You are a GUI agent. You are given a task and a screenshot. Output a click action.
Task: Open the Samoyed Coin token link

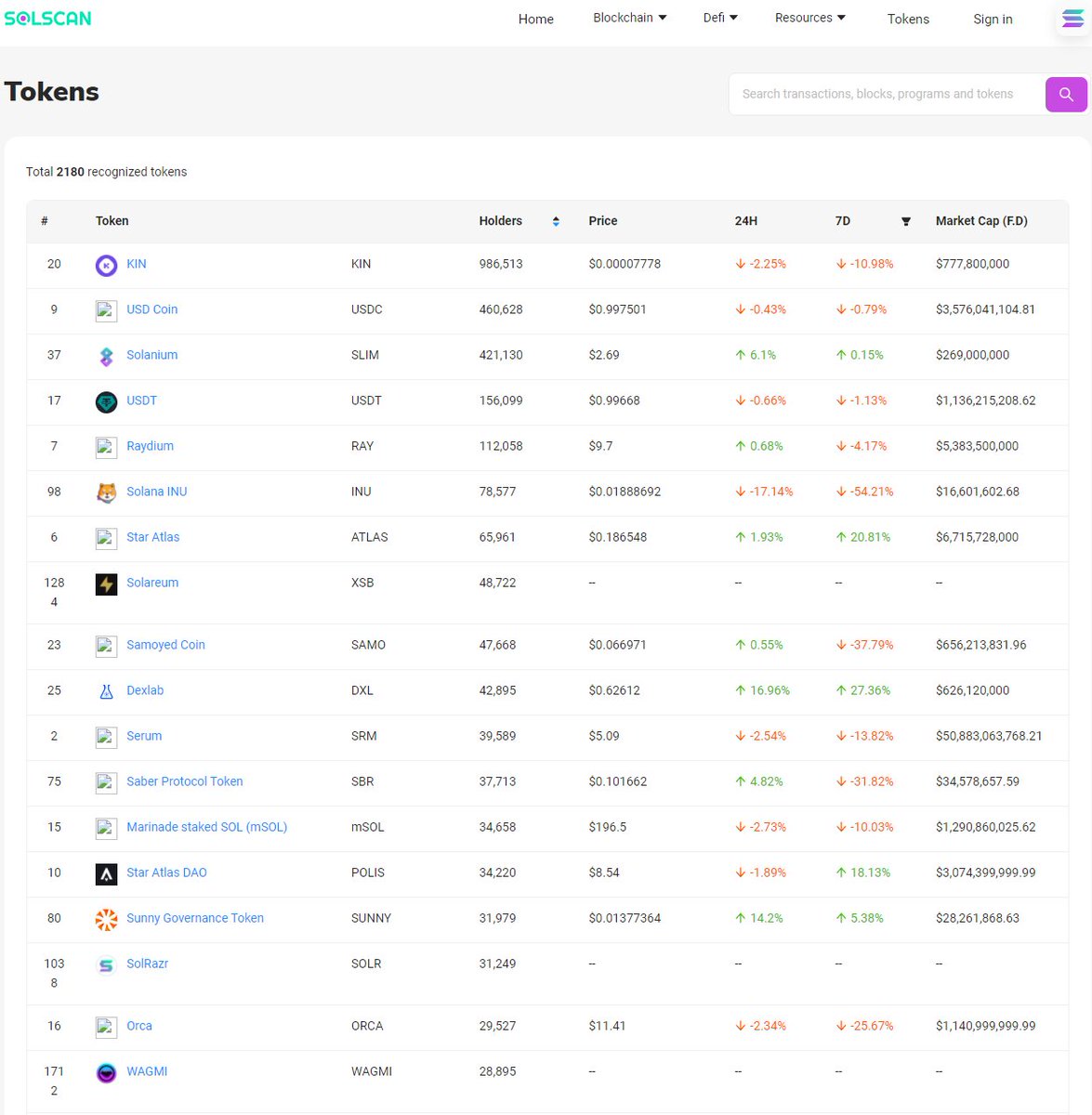[x=165, y=645]
